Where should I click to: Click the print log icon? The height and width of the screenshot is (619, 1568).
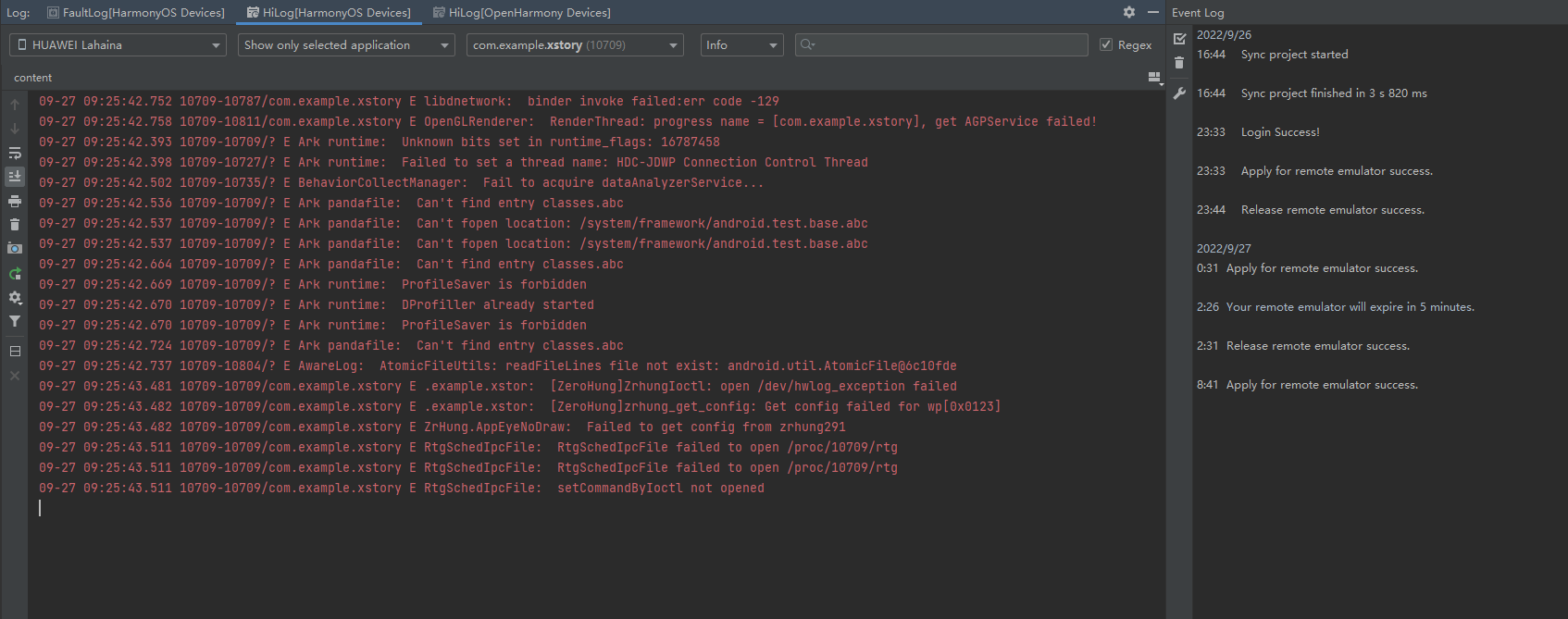[15, 201]
